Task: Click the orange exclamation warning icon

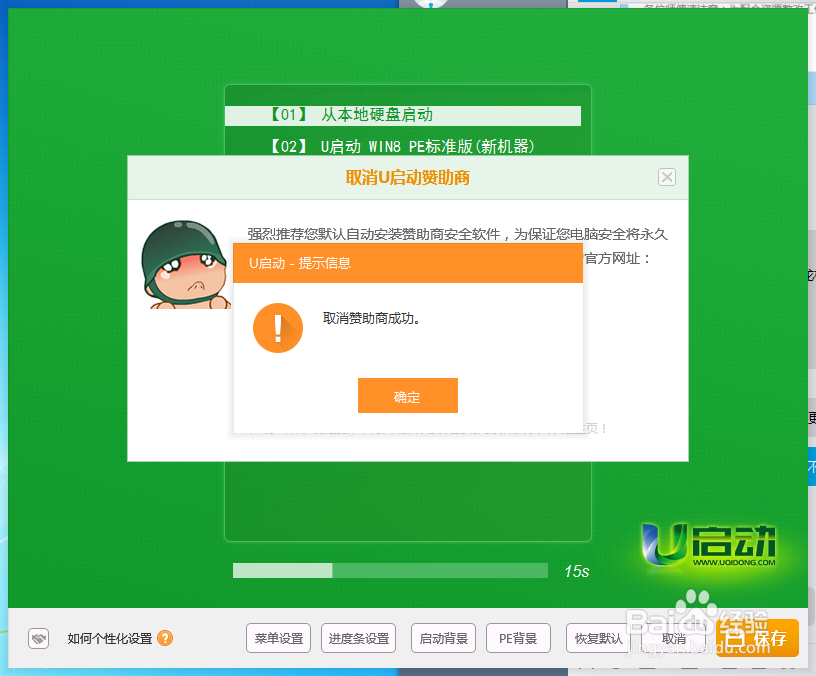Action: click(x=278, y=328)
